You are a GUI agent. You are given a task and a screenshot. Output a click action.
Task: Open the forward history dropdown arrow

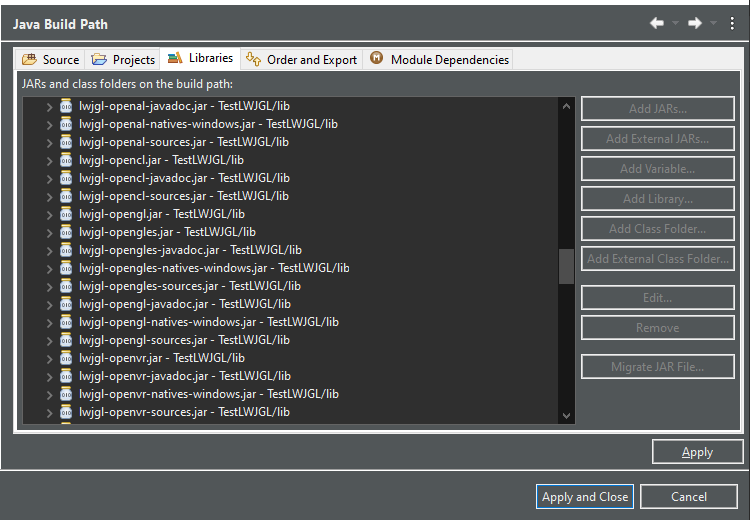[x=713, y=23]
